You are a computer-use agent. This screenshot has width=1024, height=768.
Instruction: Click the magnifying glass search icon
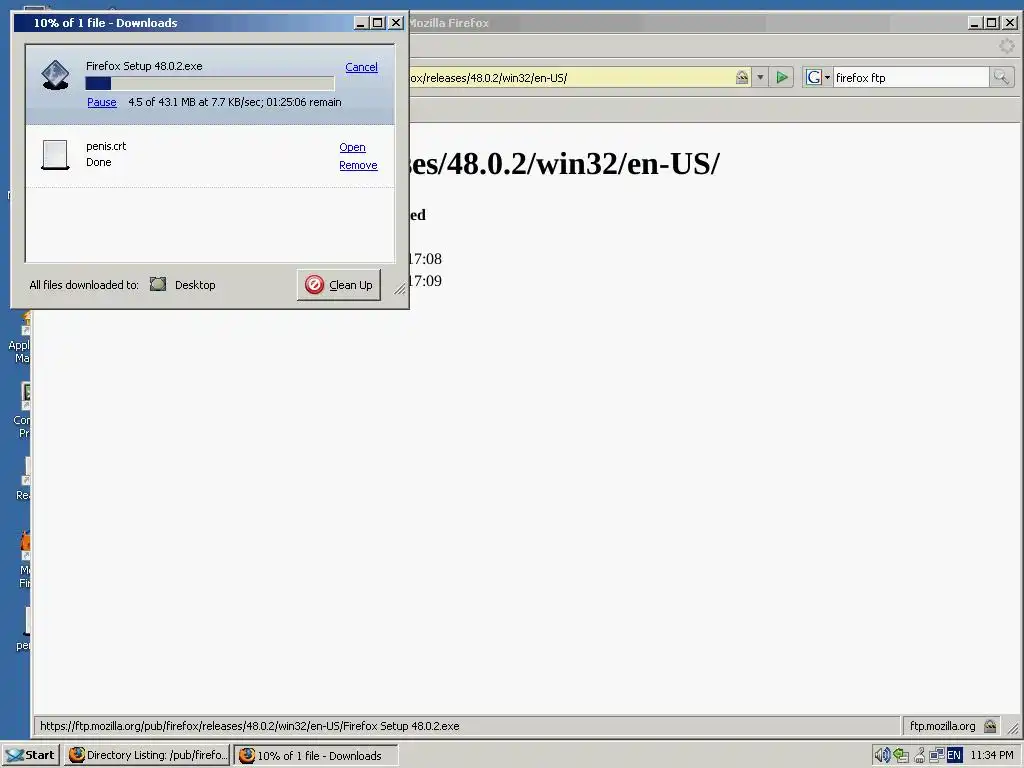click(x=1001, y=78)
